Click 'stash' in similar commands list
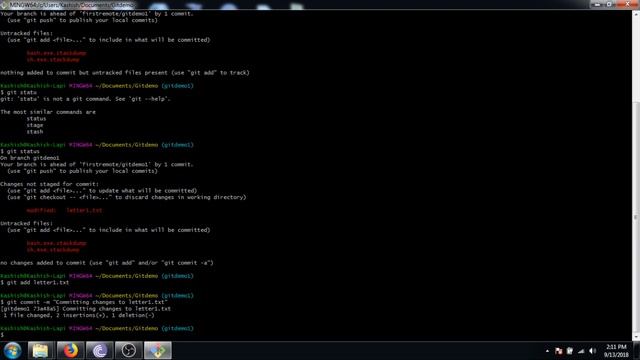The height and width of the screenshot is (360, 640). 35,131
